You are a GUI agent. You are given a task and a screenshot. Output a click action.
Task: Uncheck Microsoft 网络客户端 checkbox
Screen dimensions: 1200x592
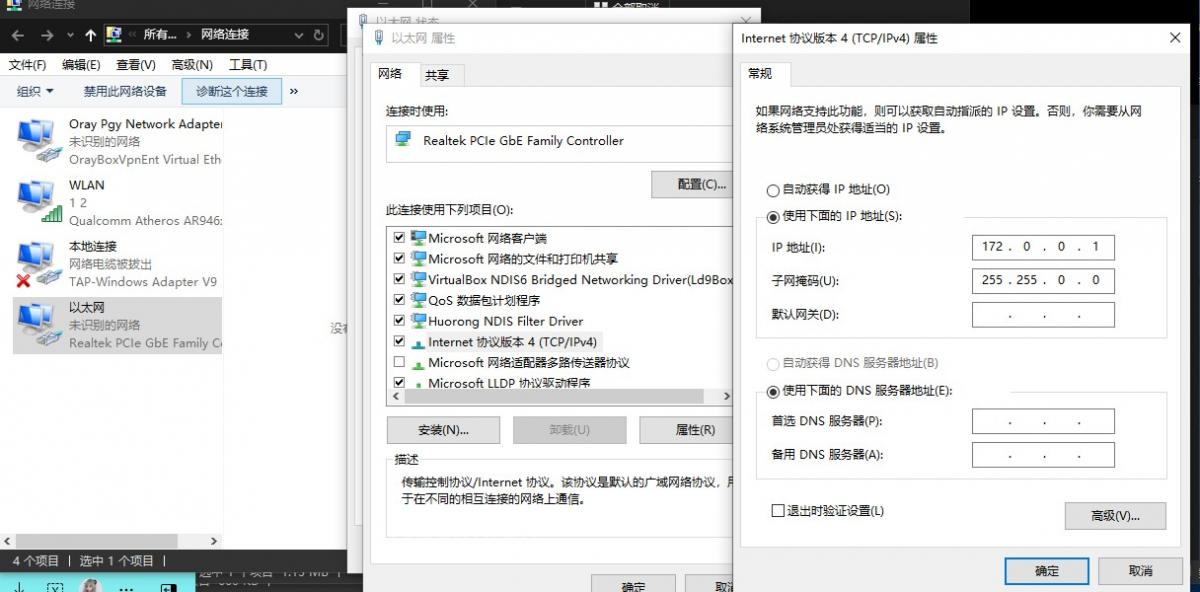click(x=400, y=238)
